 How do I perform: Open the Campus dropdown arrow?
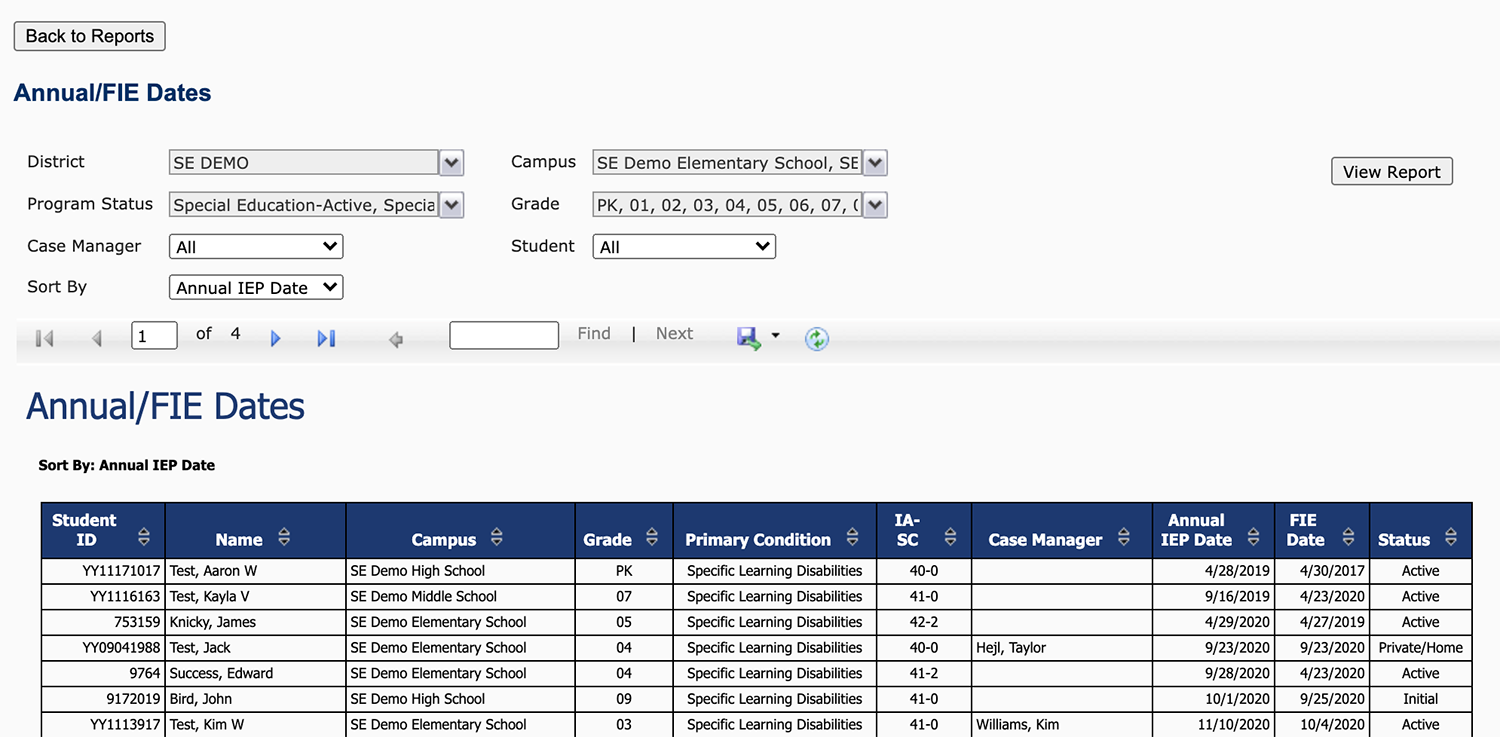pos(875,162)
